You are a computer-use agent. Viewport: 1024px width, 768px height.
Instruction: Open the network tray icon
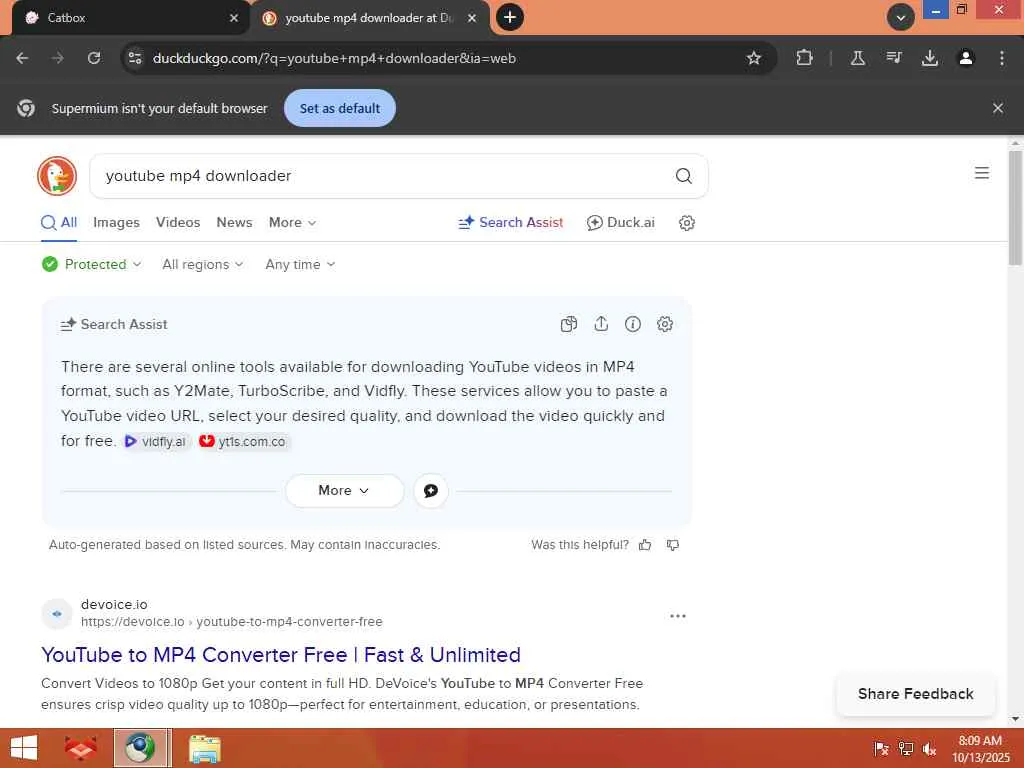coord(905,749)
